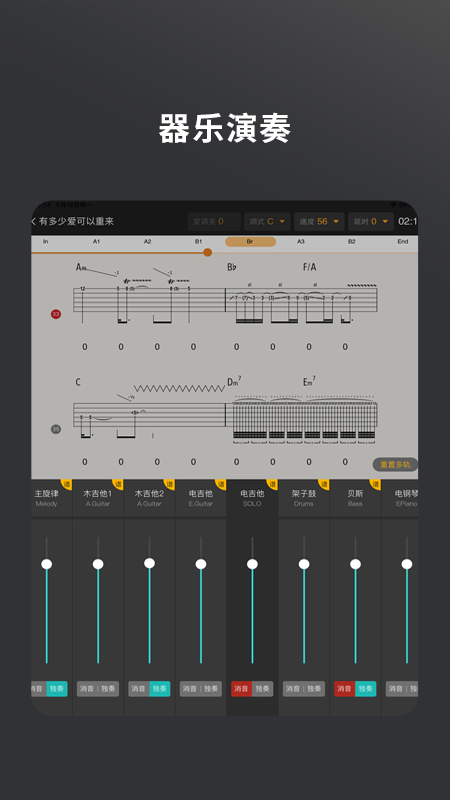Toggle 消音 mute on 贝斯 Bass track
Image resolution: width=450 pixels, height=800 pixels.
[x=344, y=689]
